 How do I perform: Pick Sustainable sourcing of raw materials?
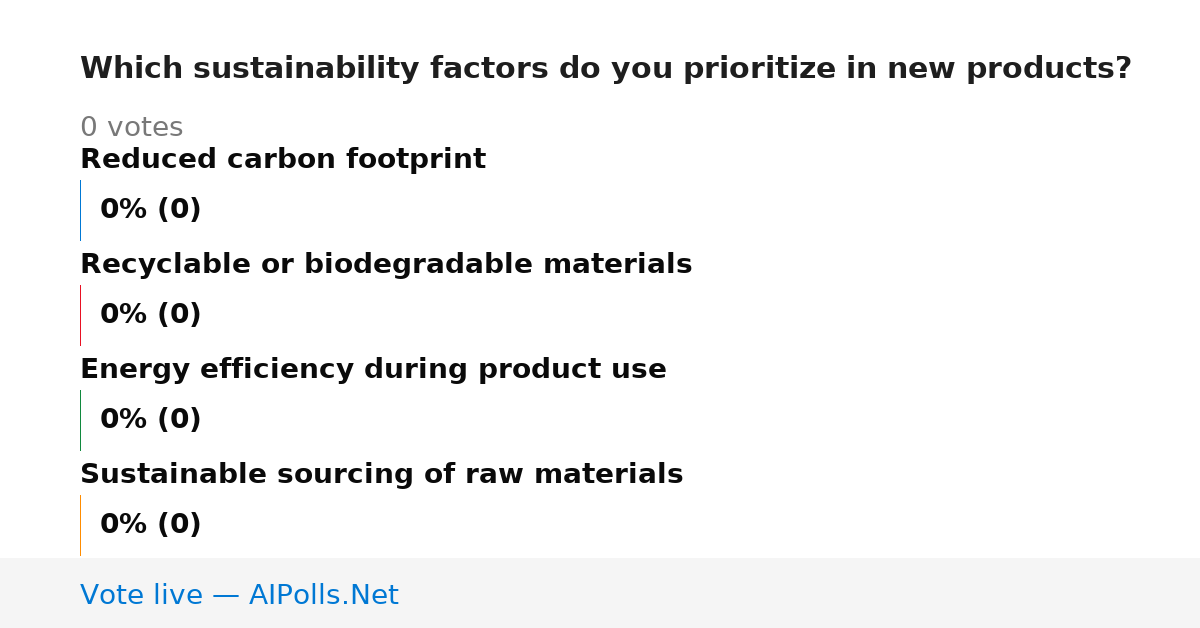(381, 475)
